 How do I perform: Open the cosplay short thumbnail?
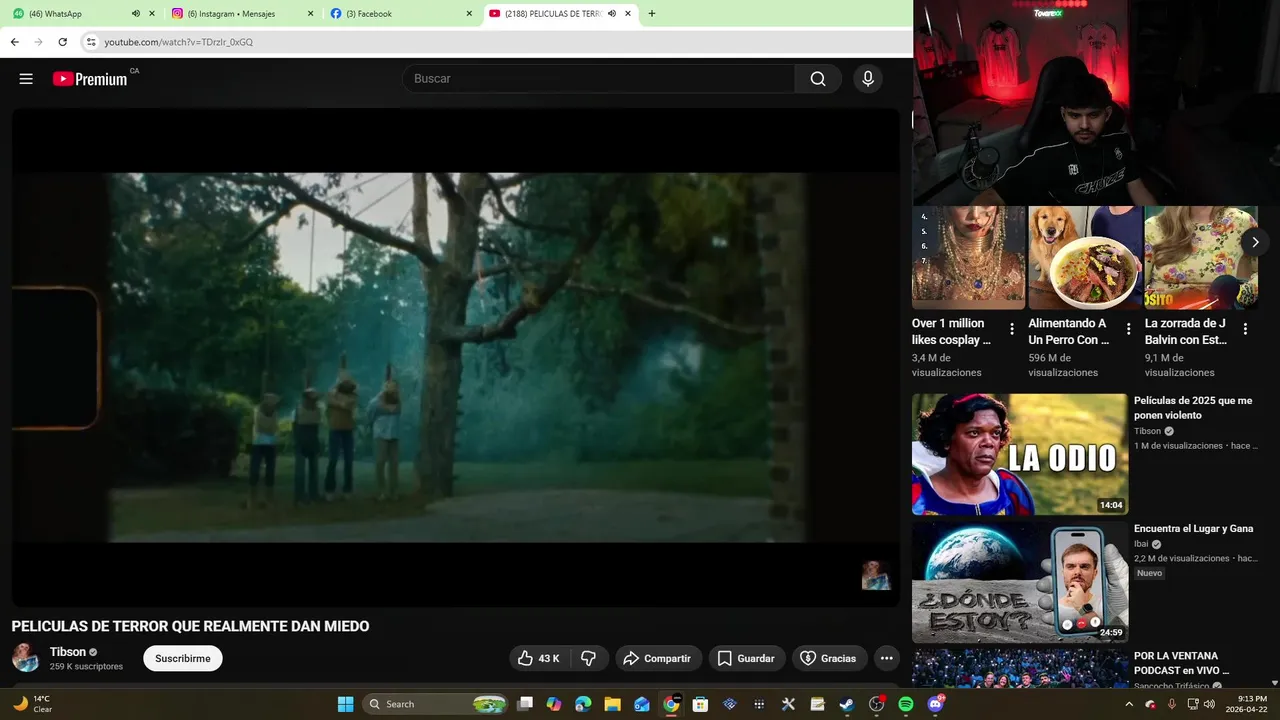coord(968,257)
